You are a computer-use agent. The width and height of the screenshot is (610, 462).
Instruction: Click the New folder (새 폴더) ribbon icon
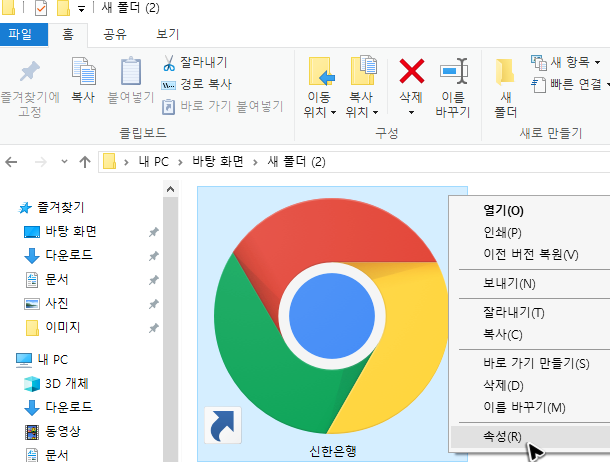click(x=505, y=72)
